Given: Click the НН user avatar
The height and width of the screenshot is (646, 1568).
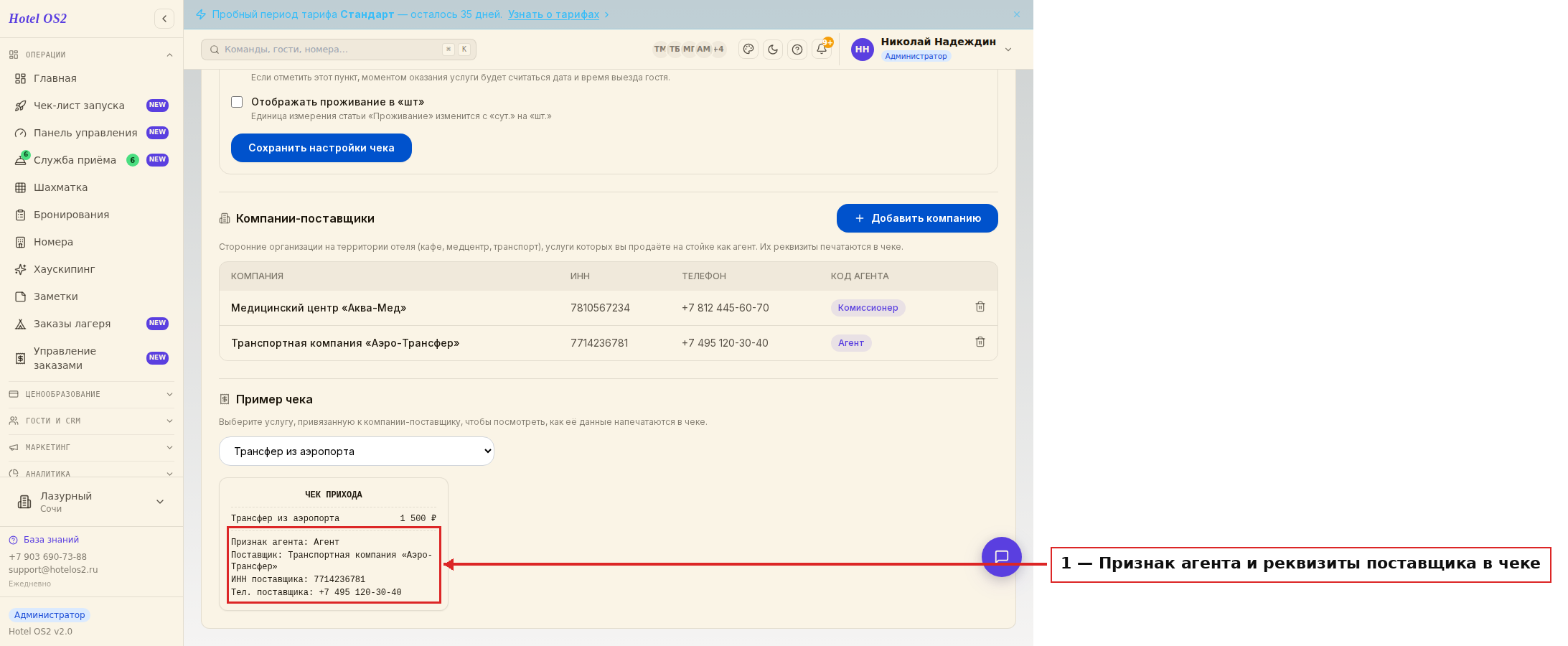Looking at the screenshot, I should (863, 49).
